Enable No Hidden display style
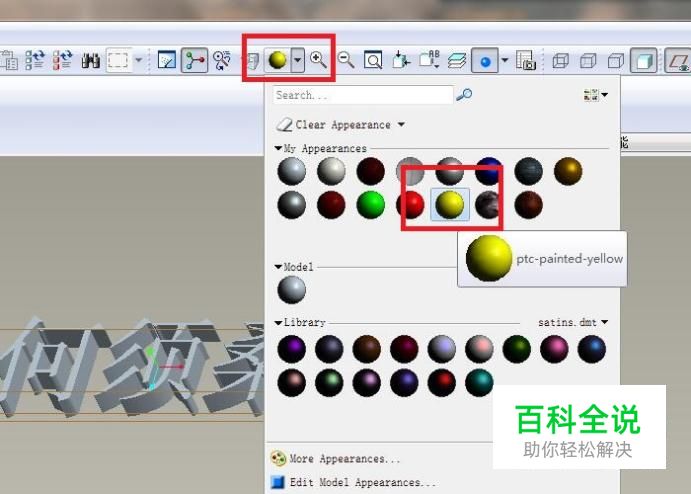 click(x=616, y=60)
